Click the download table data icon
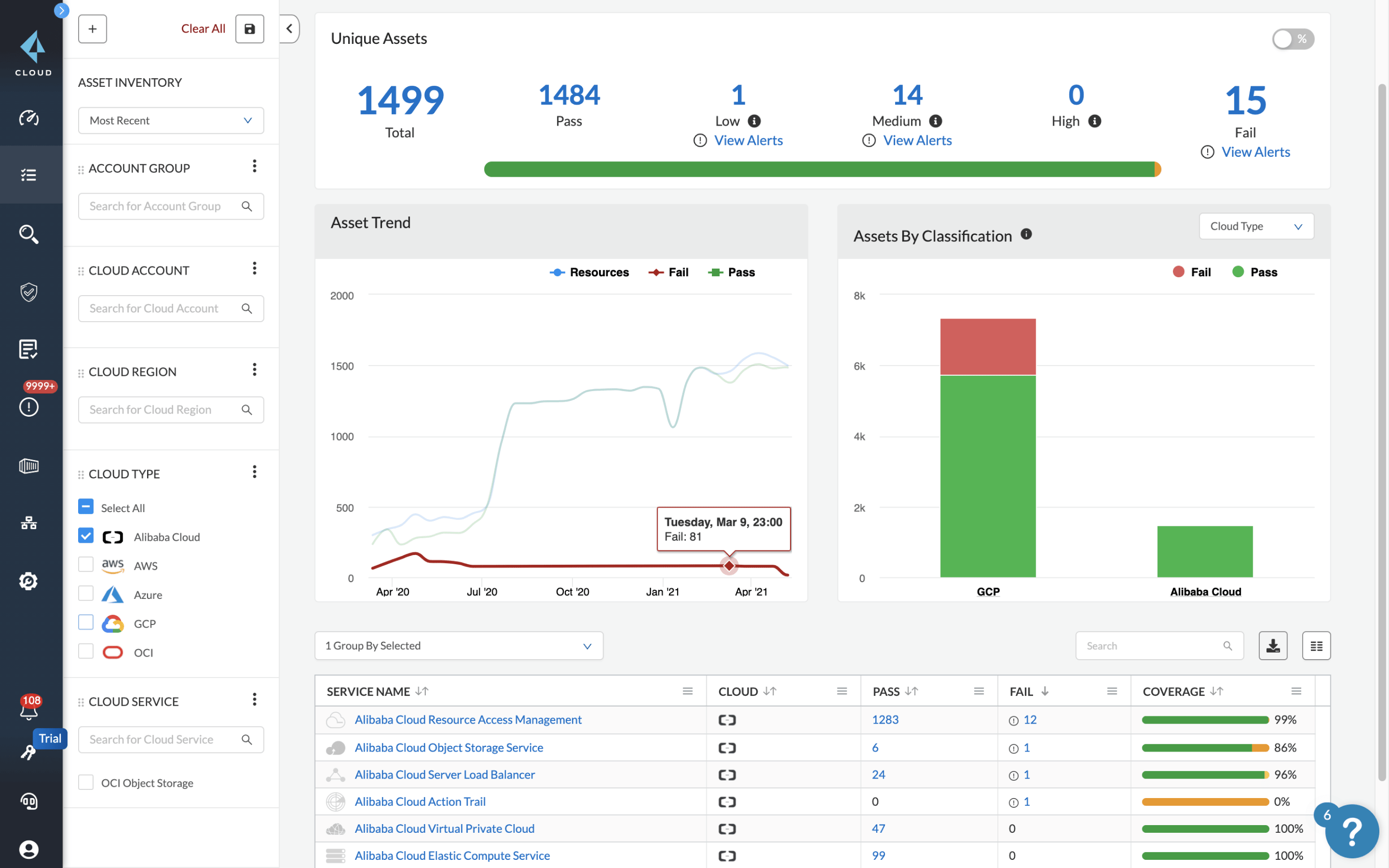 [x=1273, y=646]
